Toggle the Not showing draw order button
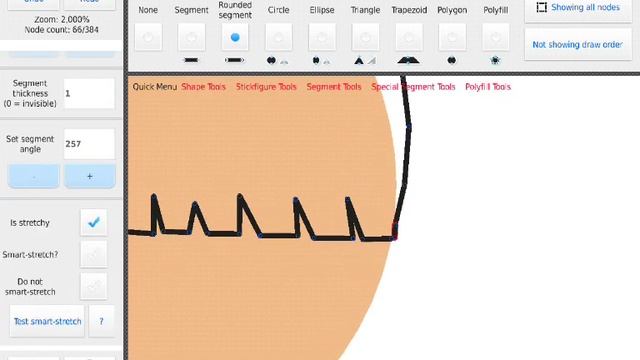This screenshot has width=640, height=360. coord(578,44)
